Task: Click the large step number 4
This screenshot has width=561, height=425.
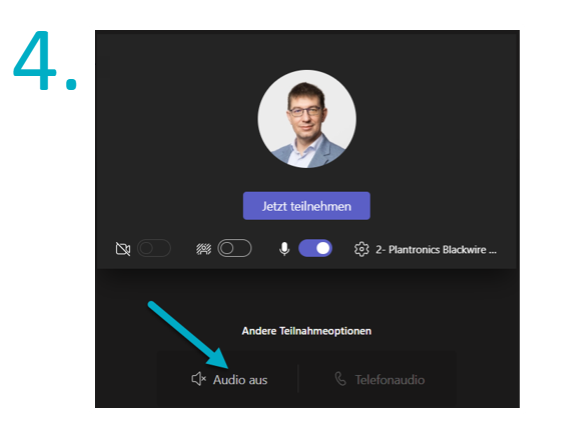Action: coord(45,60)
